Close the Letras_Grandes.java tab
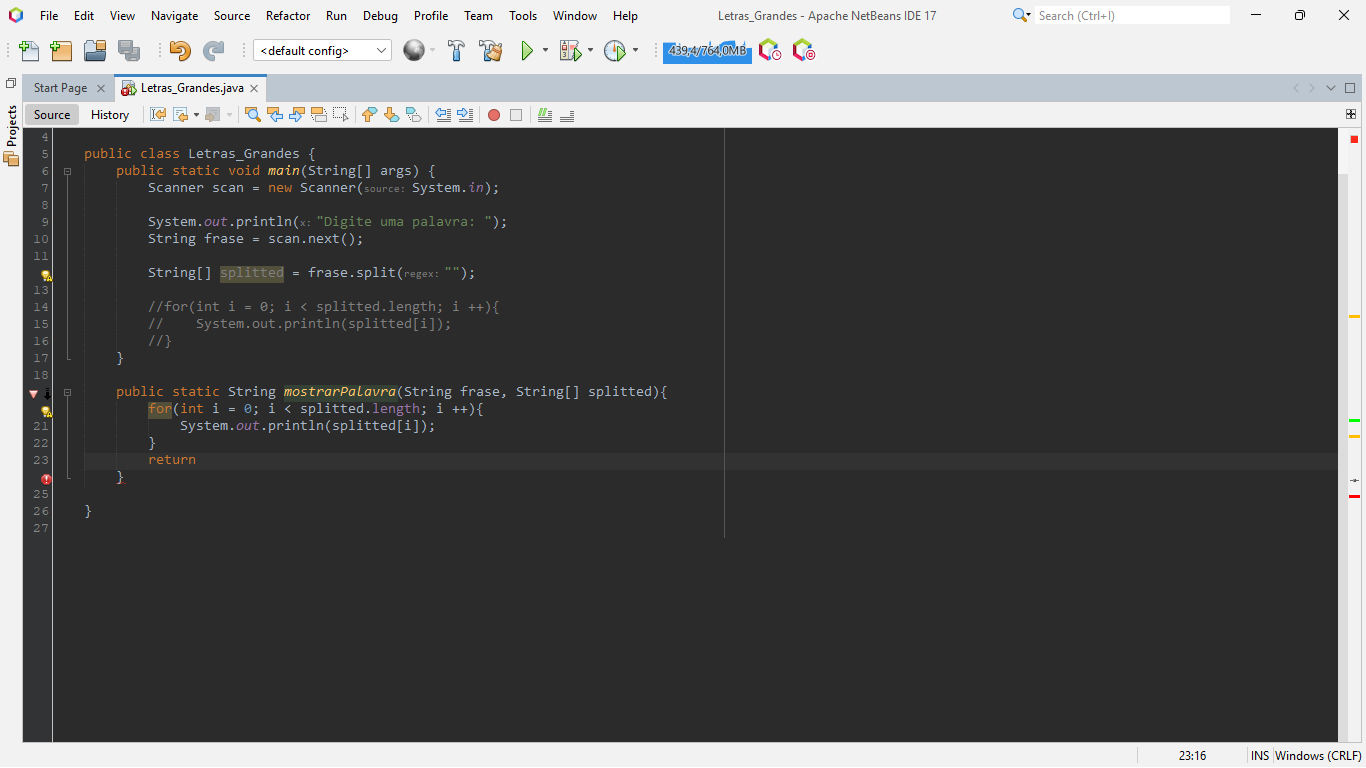This screenshot has width=1366, height=768. coord(254,88)
